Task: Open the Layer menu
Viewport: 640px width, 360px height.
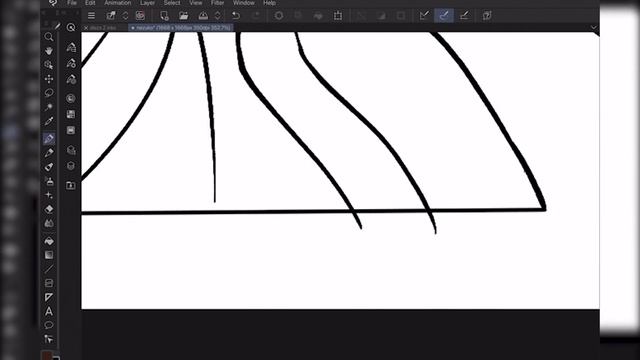Action: 147,3
